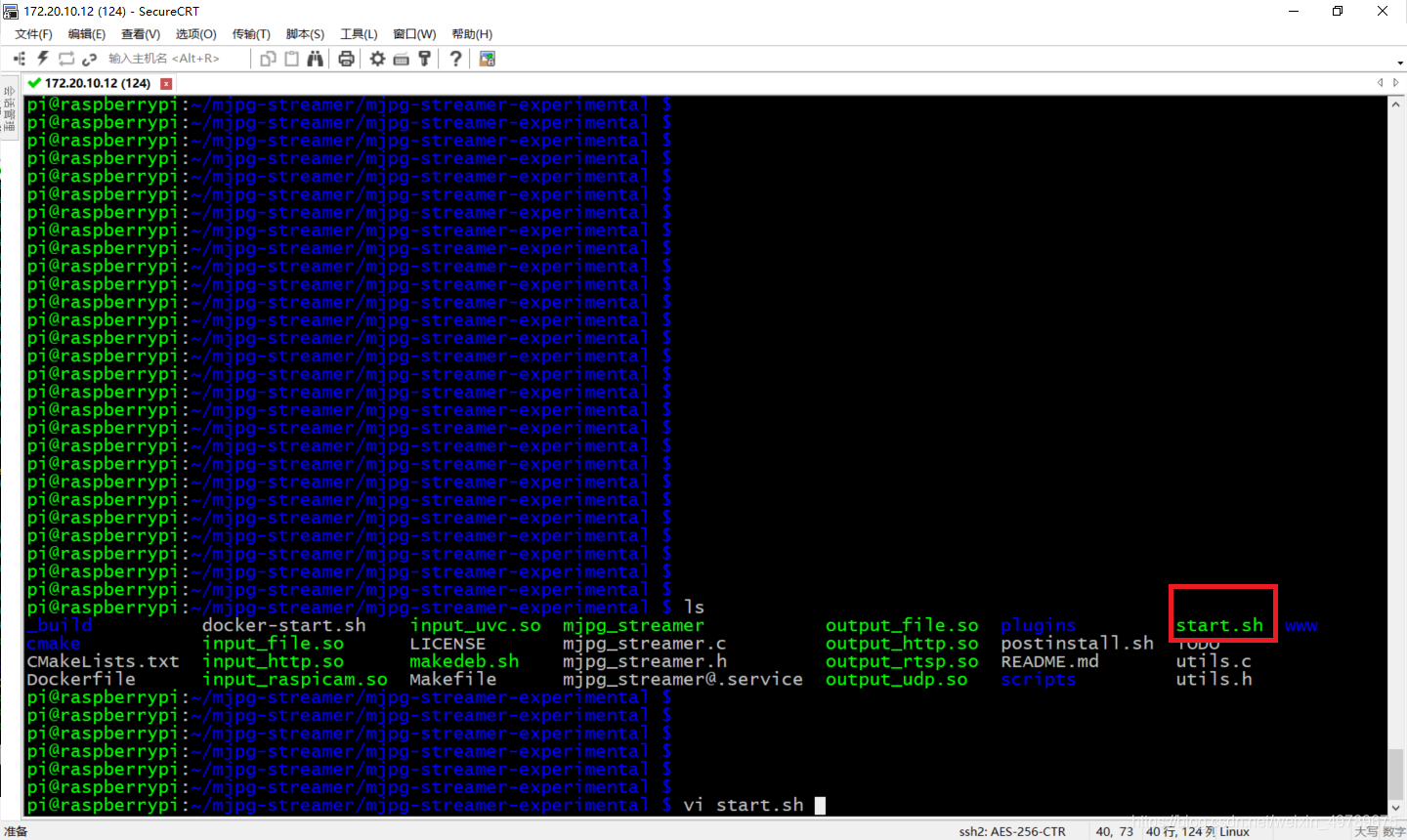Click 'utils.h' in the listing

pyautogui.click(x=1214, y=679)
